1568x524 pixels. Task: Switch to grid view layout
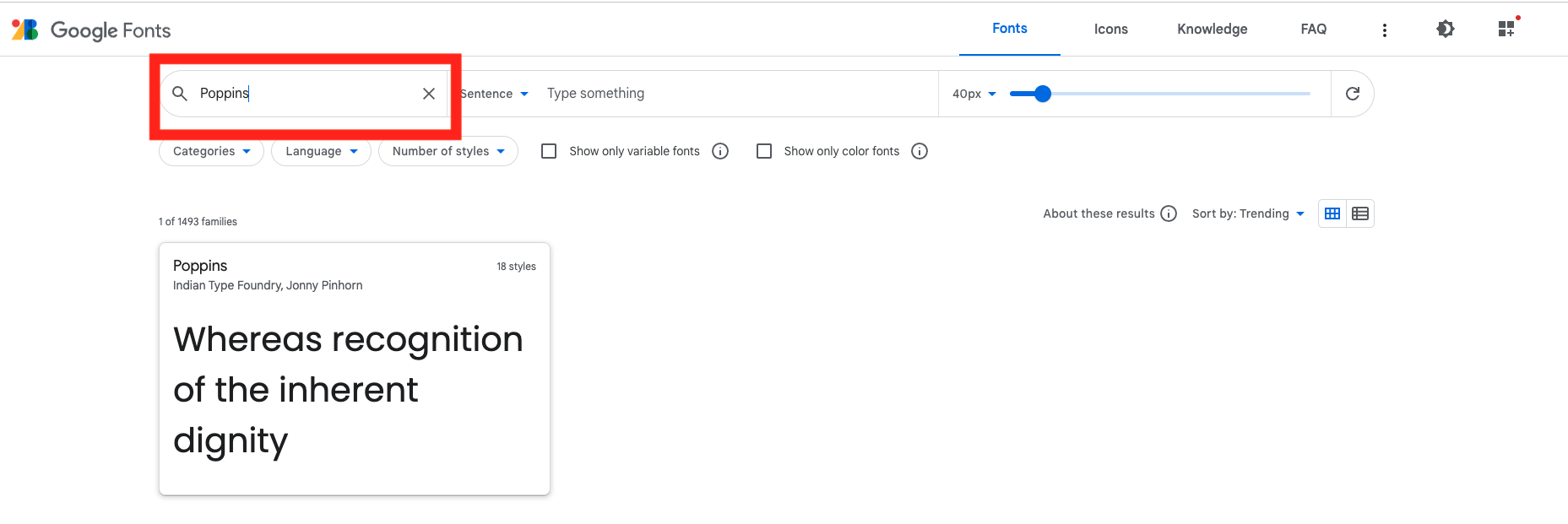(x=1332, y=213)
